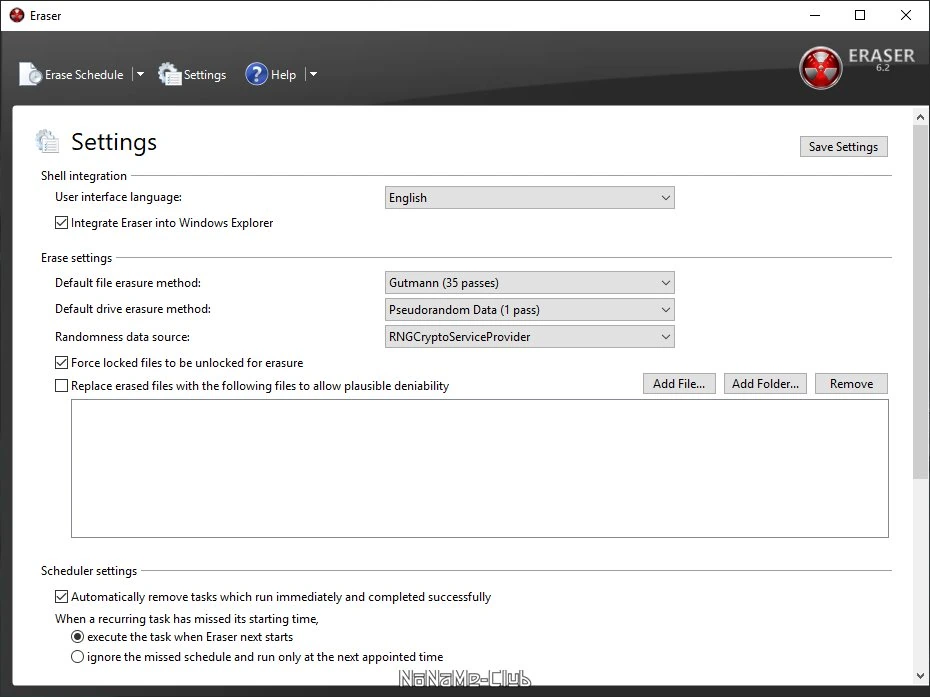Click the Erase Schedule toolbar label
Screen dimensions: 930x697
(x=84, y=75)
